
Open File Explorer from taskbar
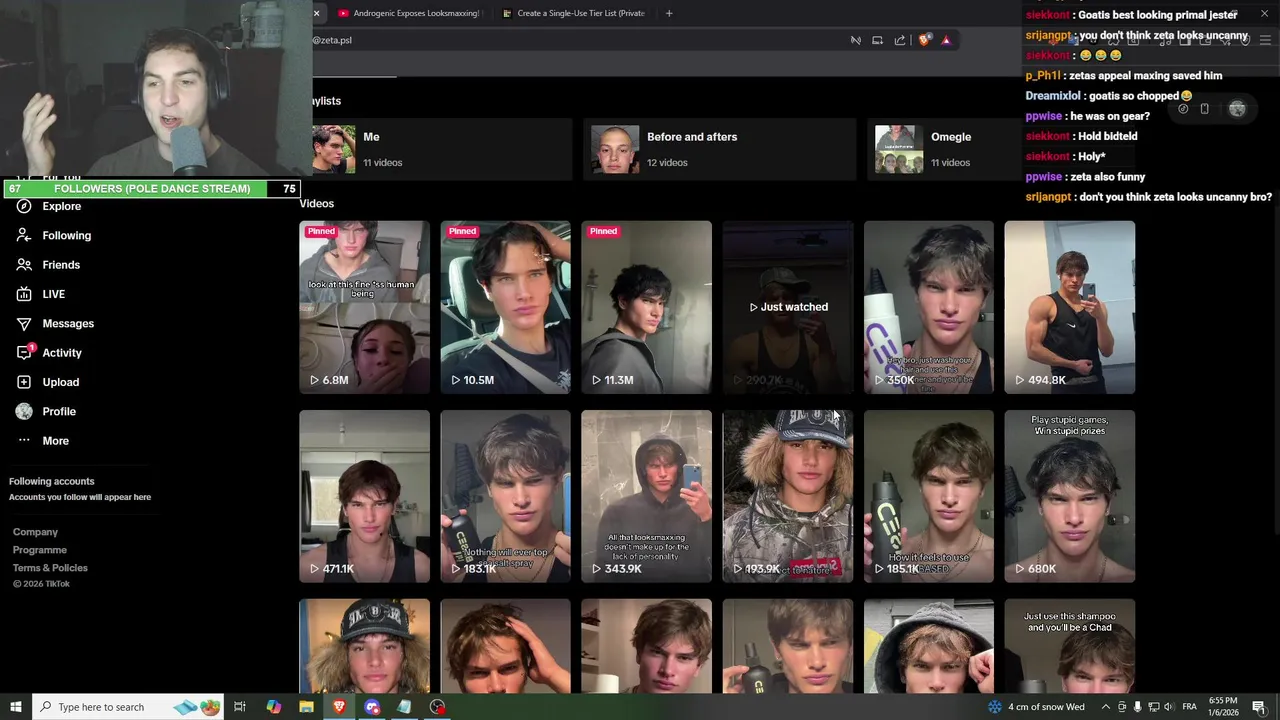(306, 707)
